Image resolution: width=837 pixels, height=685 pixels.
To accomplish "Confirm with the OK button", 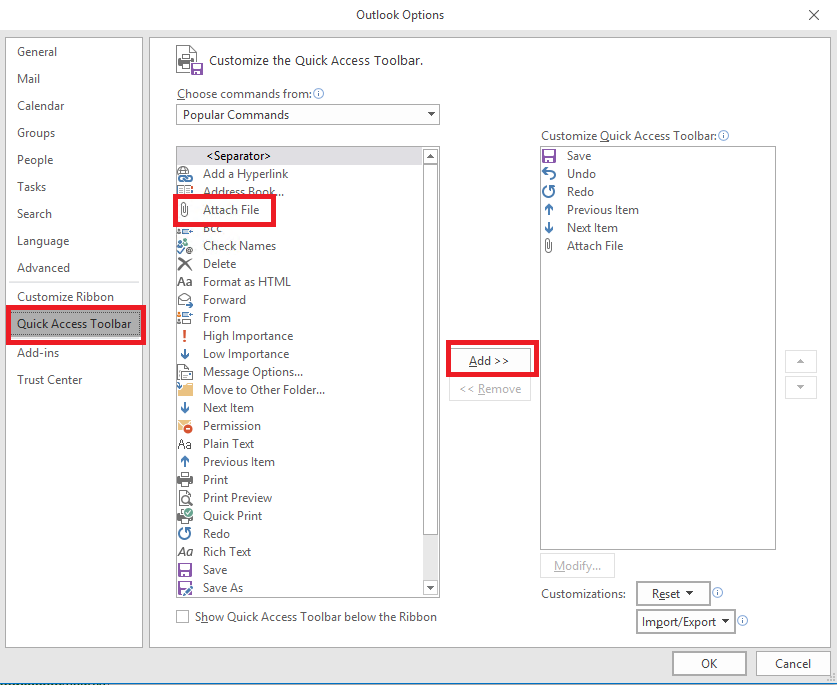I will pos(709,664).
